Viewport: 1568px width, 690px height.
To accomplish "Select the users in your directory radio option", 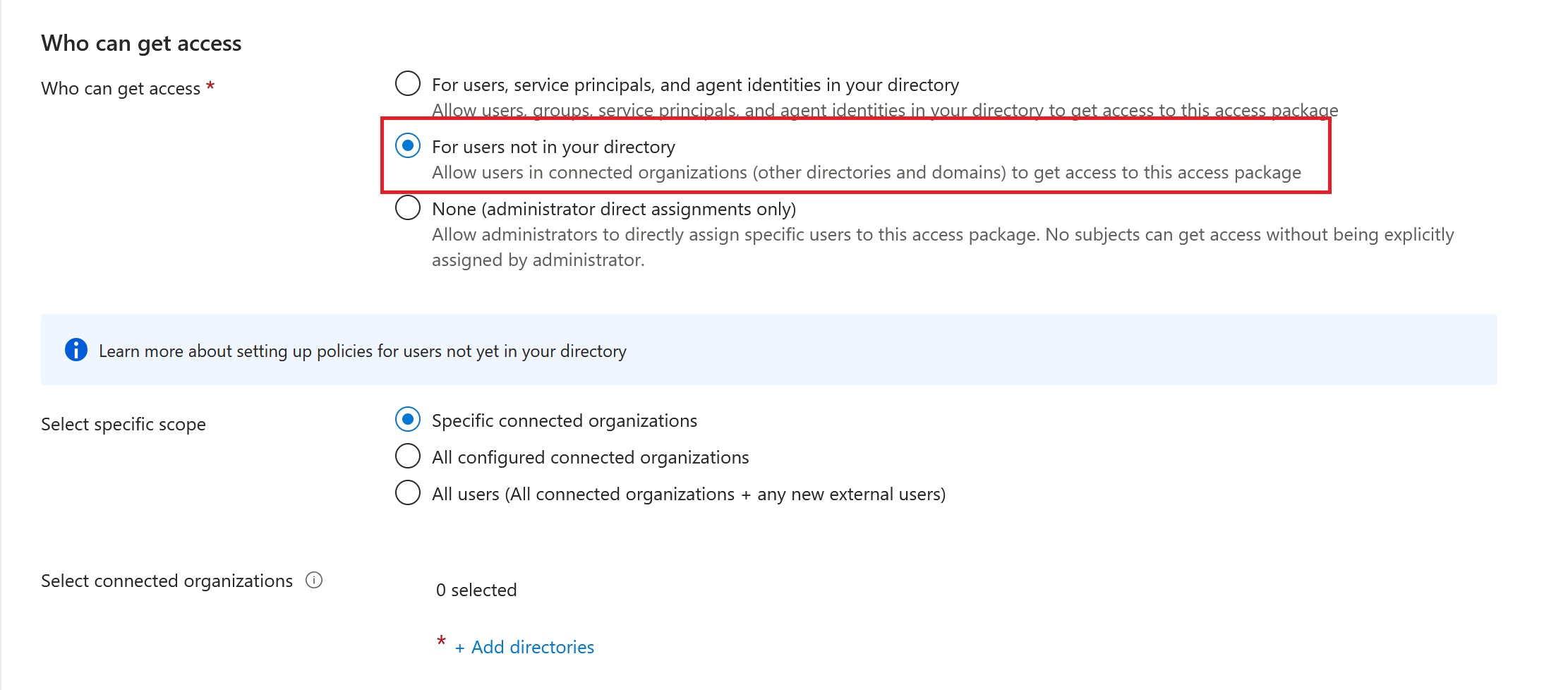I will (x=408, y=83).
